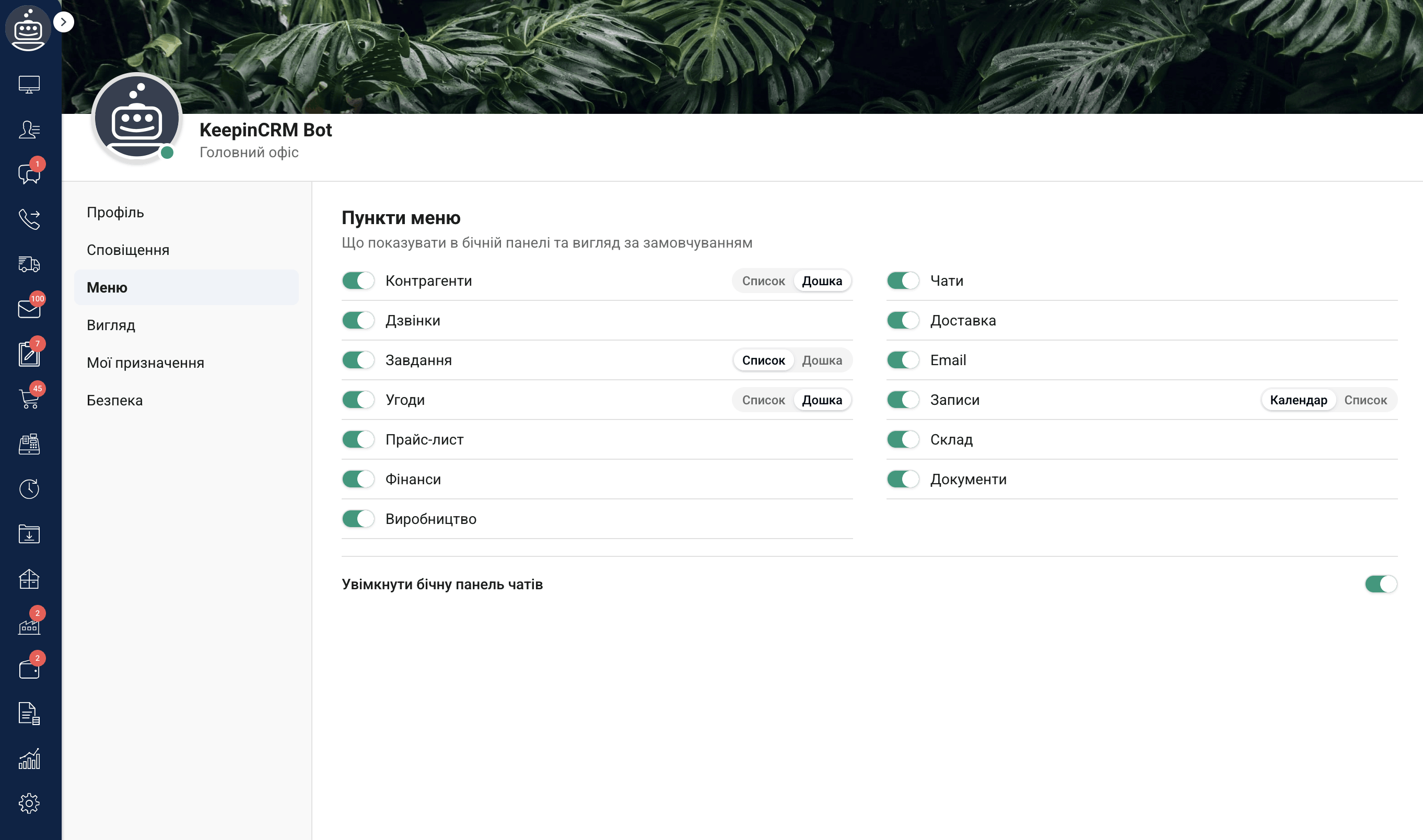Open the chats icon in sidebar
The height and width of the screenshot is (840, 1423).
pyautogui.click(x=29, y=174)
